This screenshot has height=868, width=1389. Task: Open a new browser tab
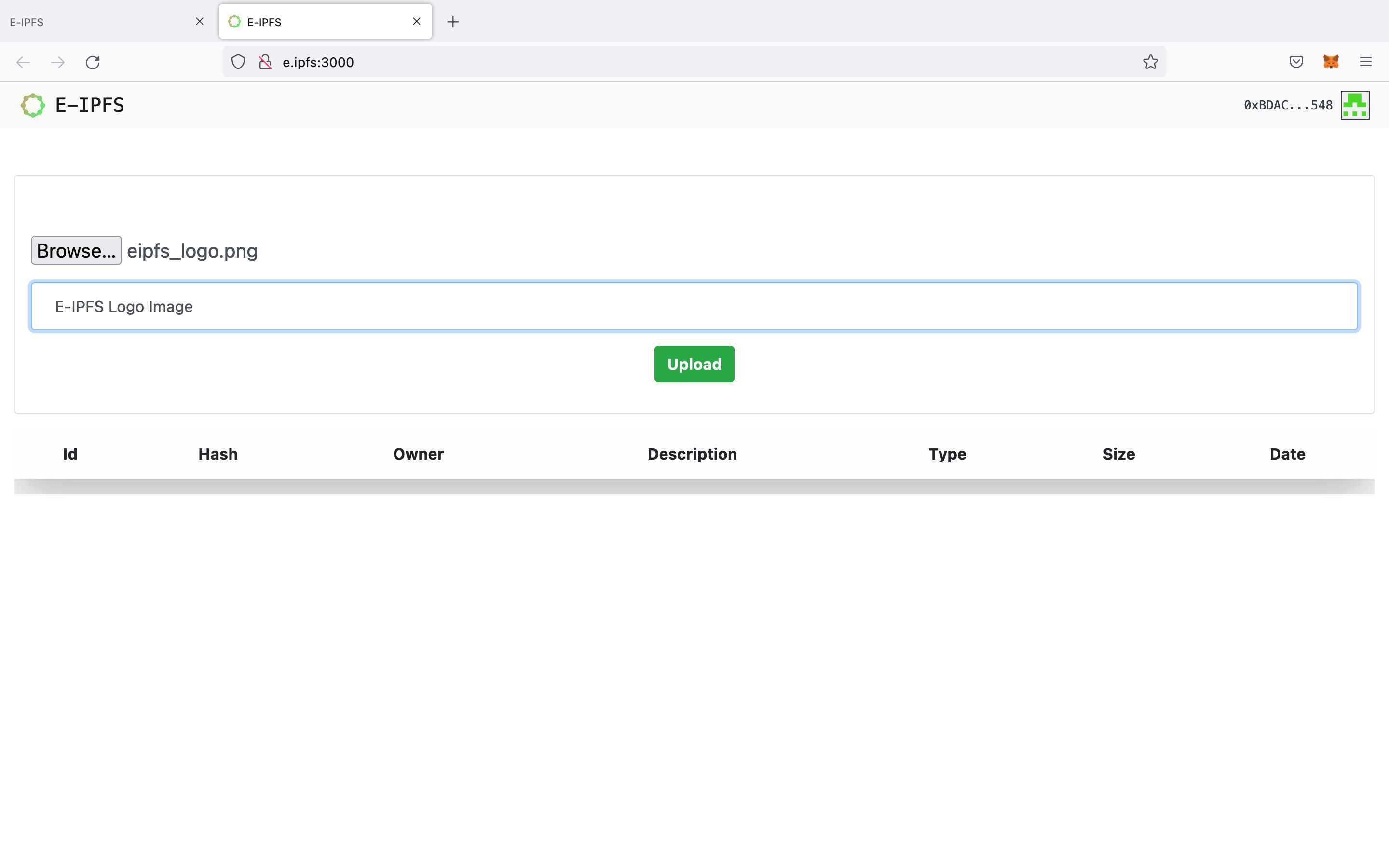click(x=453, y=22)
